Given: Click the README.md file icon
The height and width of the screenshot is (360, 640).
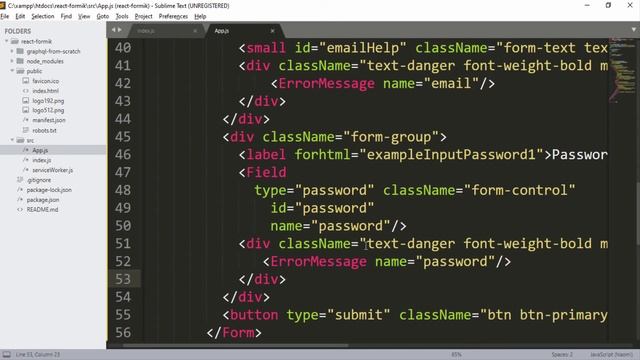Looking at the screenshot, I should [20, 209].
